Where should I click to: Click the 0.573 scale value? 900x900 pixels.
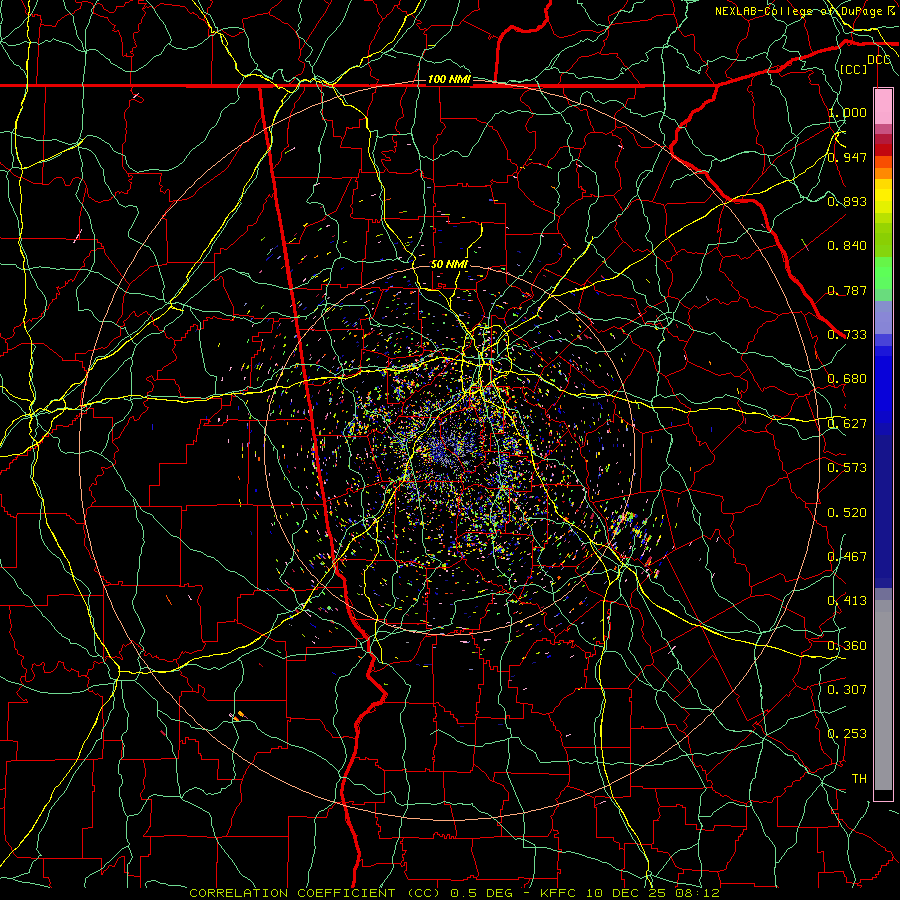click(x=847, y=468)
